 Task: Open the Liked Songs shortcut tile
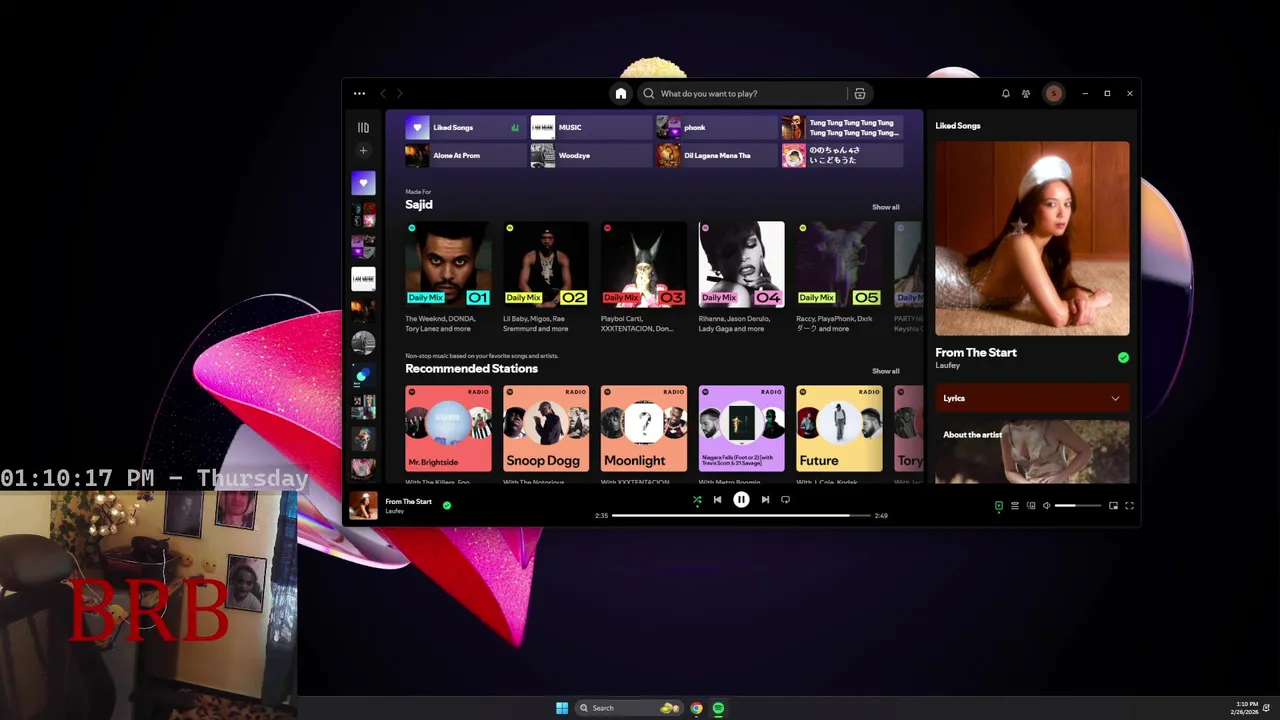465,127
